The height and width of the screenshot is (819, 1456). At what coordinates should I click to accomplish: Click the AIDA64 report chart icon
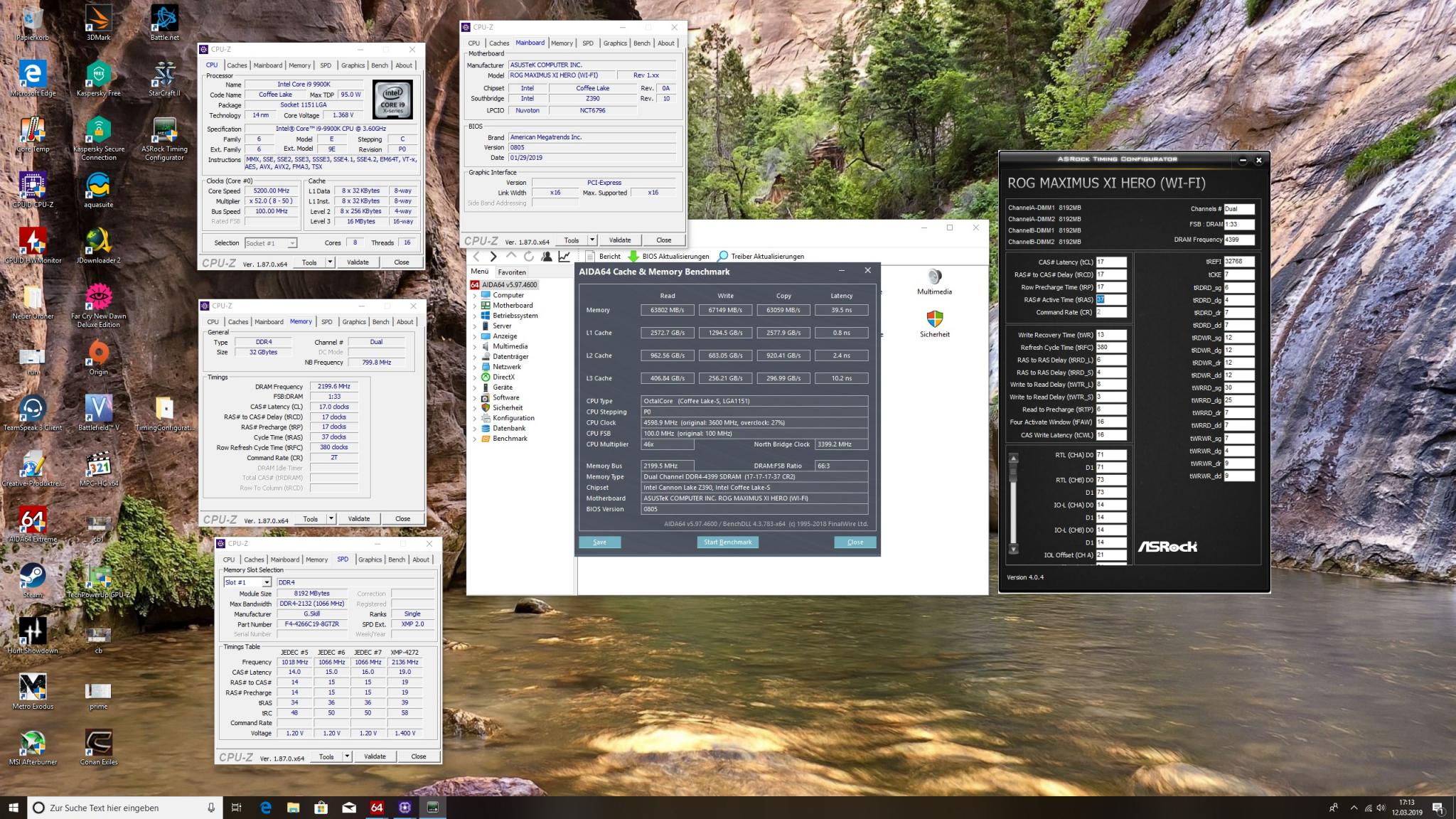pyautogui.click(x=564, y=257)
